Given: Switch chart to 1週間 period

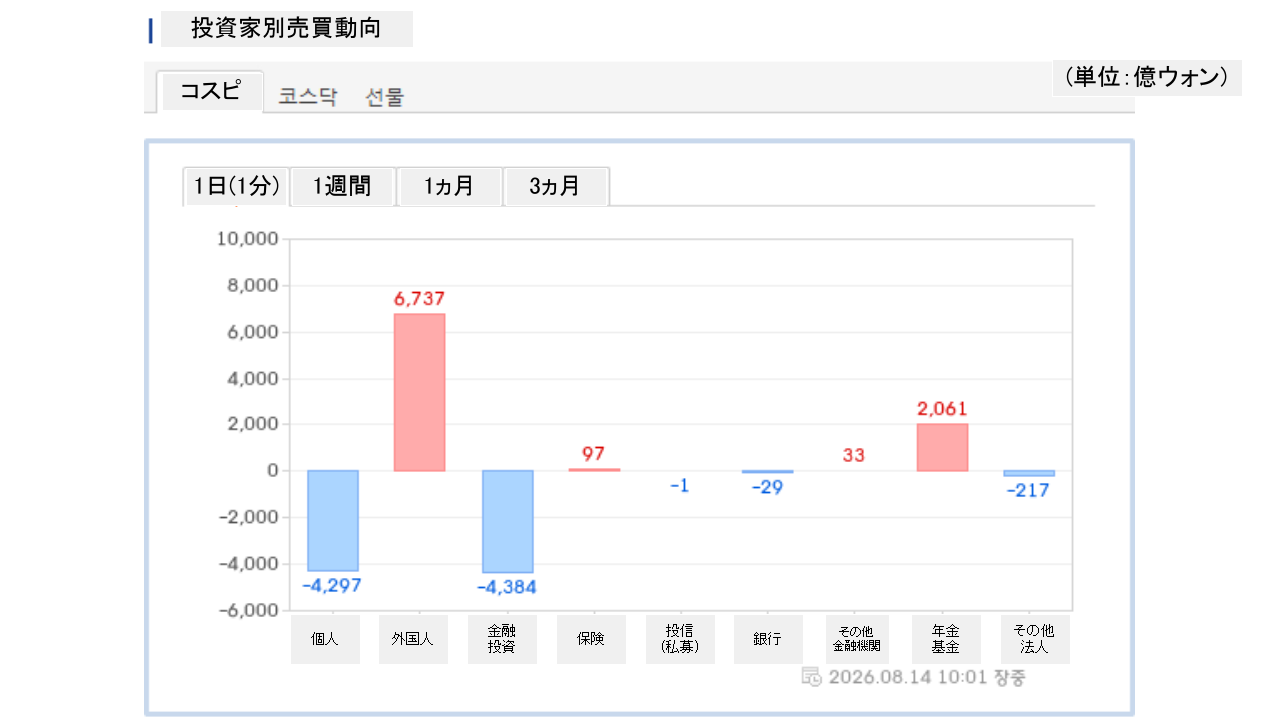Looking at the screenshot, I should point(343,186).
